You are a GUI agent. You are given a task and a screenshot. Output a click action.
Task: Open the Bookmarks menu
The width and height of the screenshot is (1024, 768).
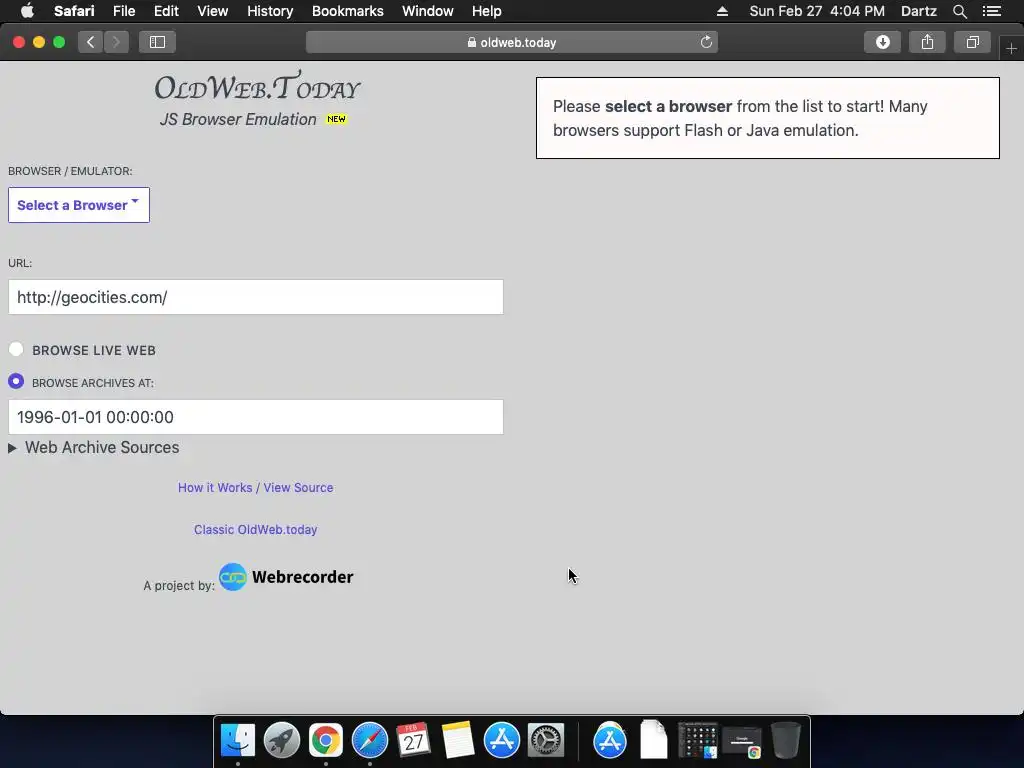click(347, 11)
